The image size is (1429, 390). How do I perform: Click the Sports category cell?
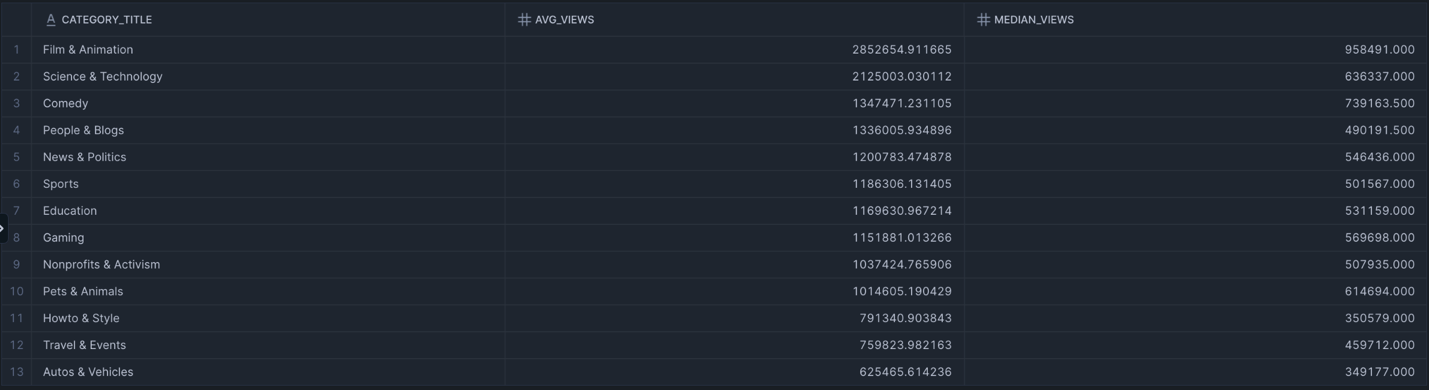268,184
